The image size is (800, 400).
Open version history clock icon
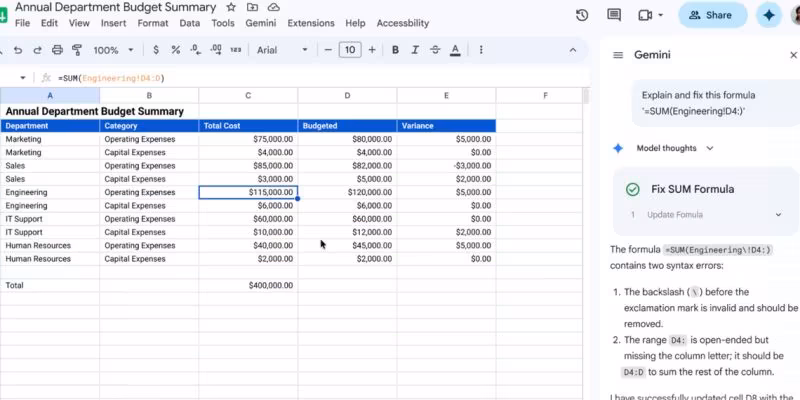(x=582, y=15)
